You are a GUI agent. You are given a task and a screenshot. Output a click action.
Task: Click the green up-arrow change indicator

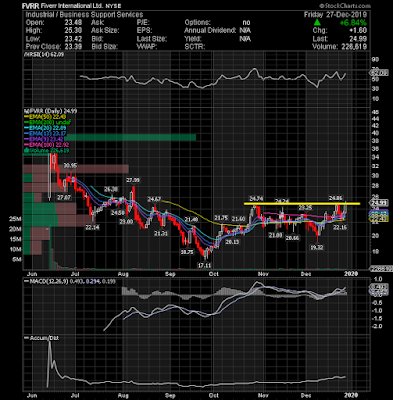point(317,23)
